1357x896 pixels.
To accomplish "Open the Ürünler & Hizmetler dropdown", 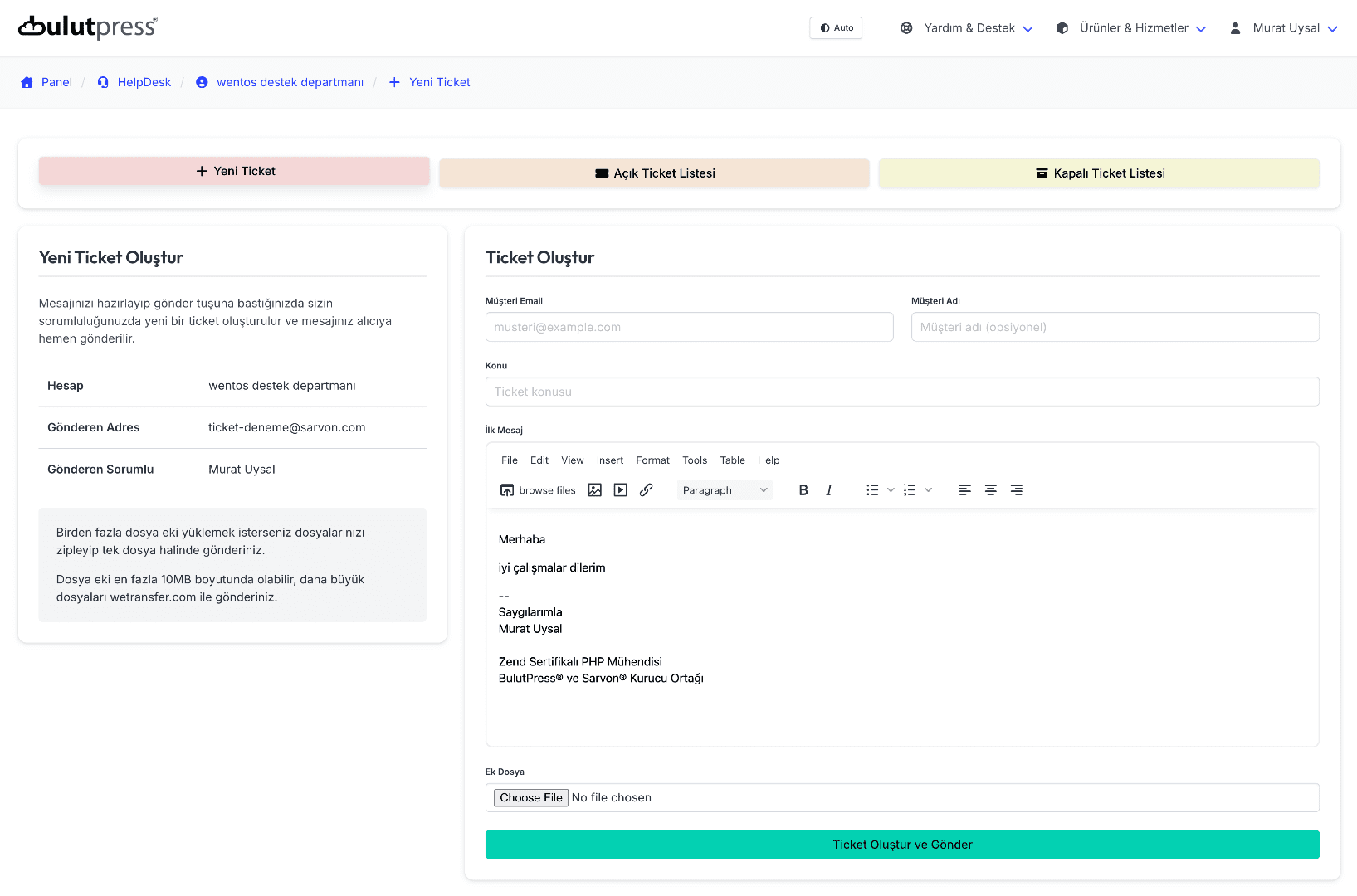I will 1130,27.
